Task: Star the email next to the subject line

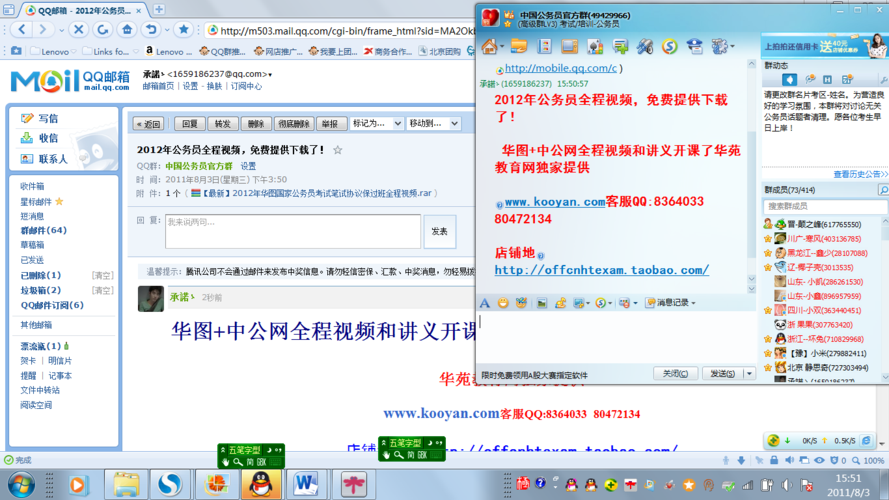Action: (x=338, y=150)
